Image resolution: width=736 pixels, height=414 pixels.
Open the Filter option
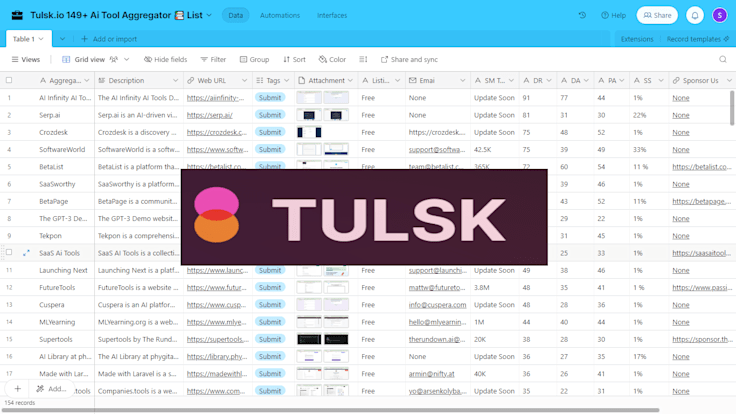[213, 60]
